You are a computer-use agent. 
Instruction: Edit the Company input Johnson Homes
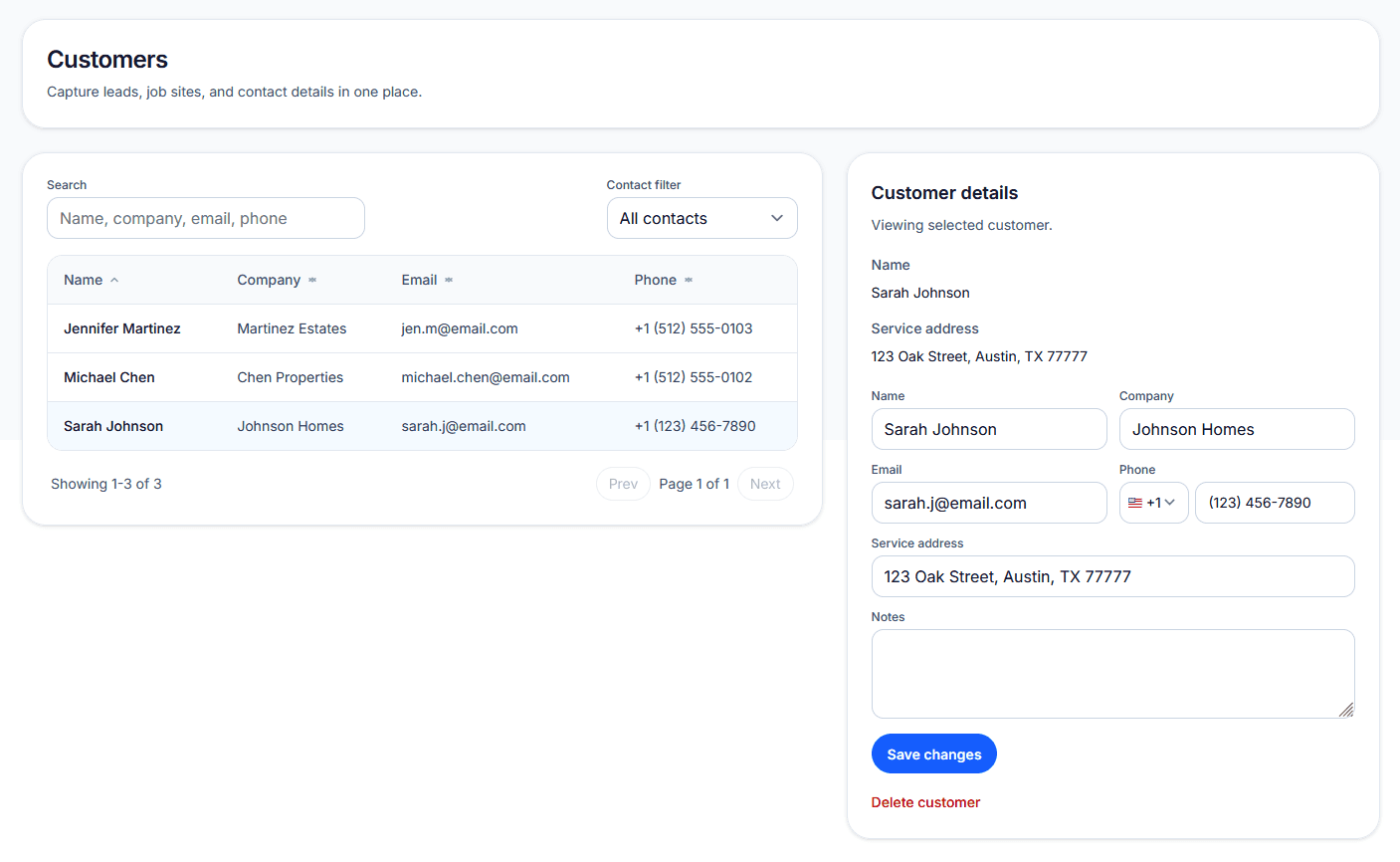1237,429
